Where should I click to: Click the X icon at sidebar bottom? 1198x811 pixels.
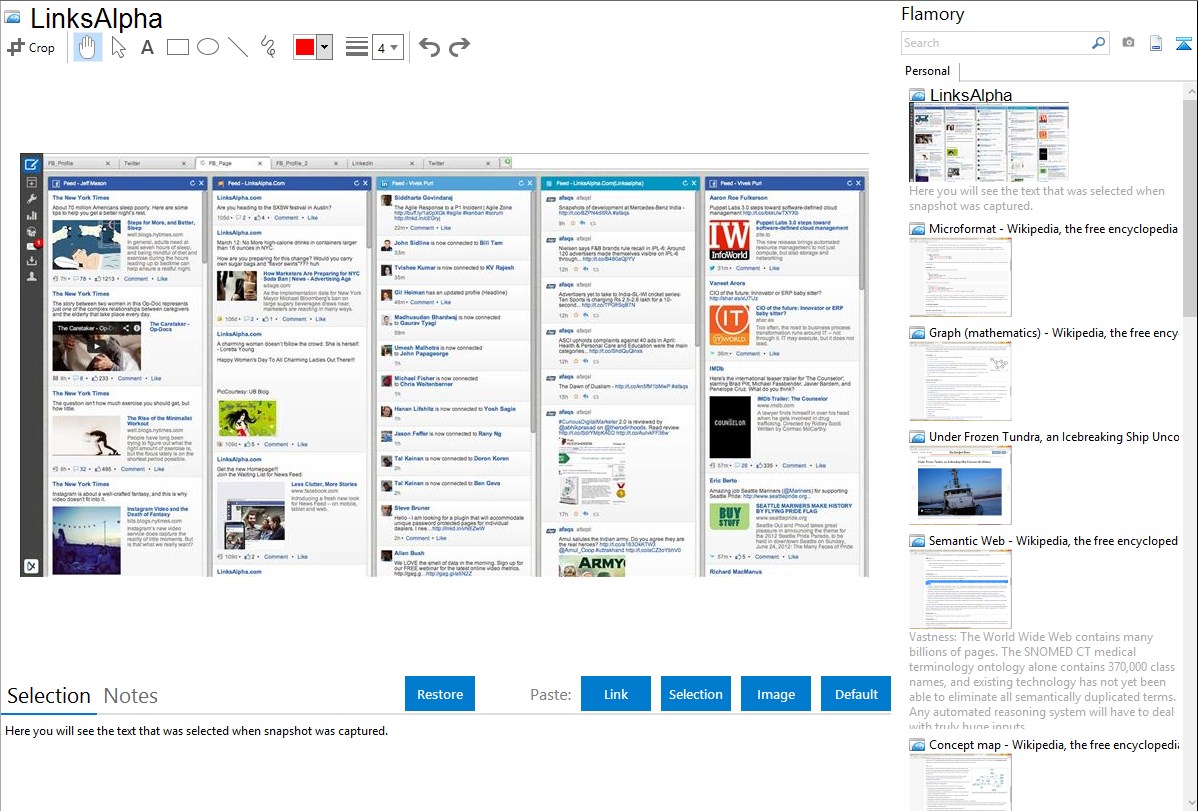point(31,566)
